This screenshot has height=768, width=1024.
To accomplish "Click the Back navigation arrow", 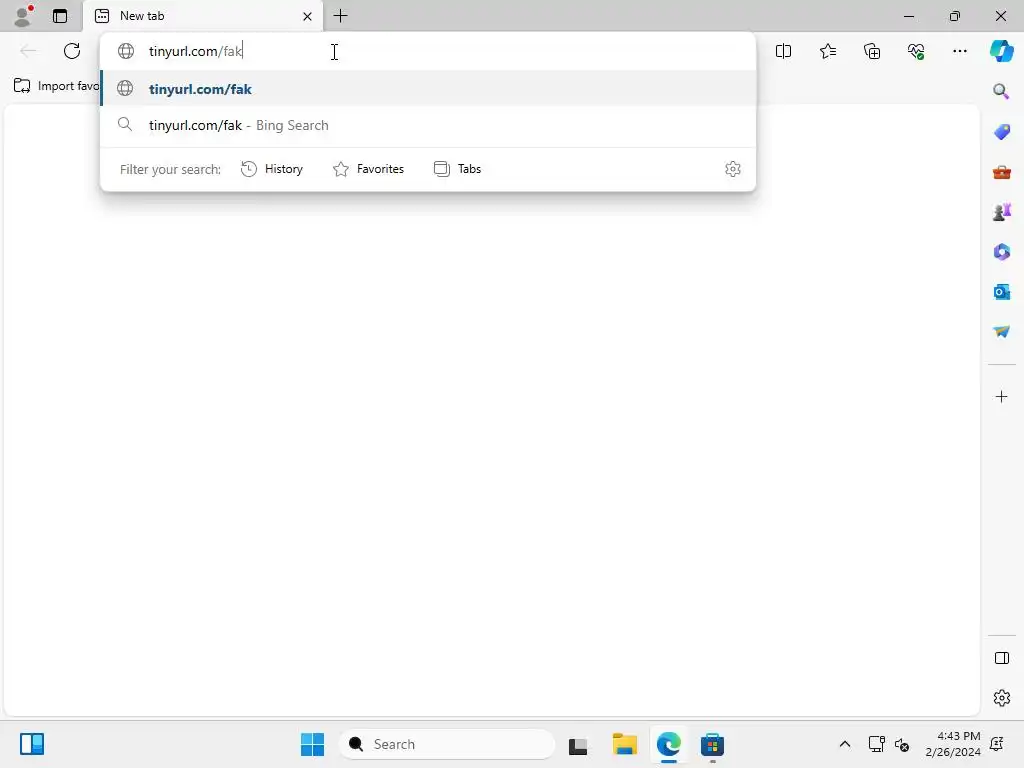I will (x=28, y=51).
